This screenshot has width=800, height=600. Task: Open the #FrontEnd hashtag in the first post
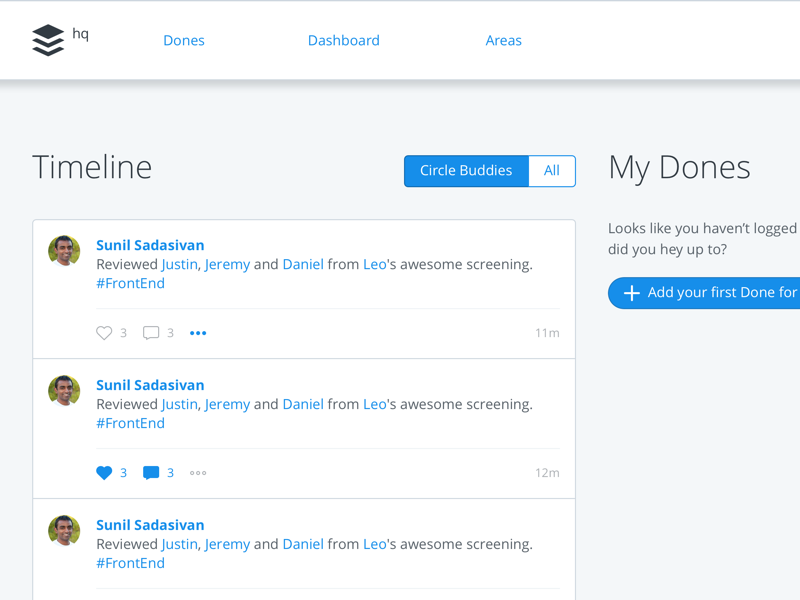click(x=130, y=283)
